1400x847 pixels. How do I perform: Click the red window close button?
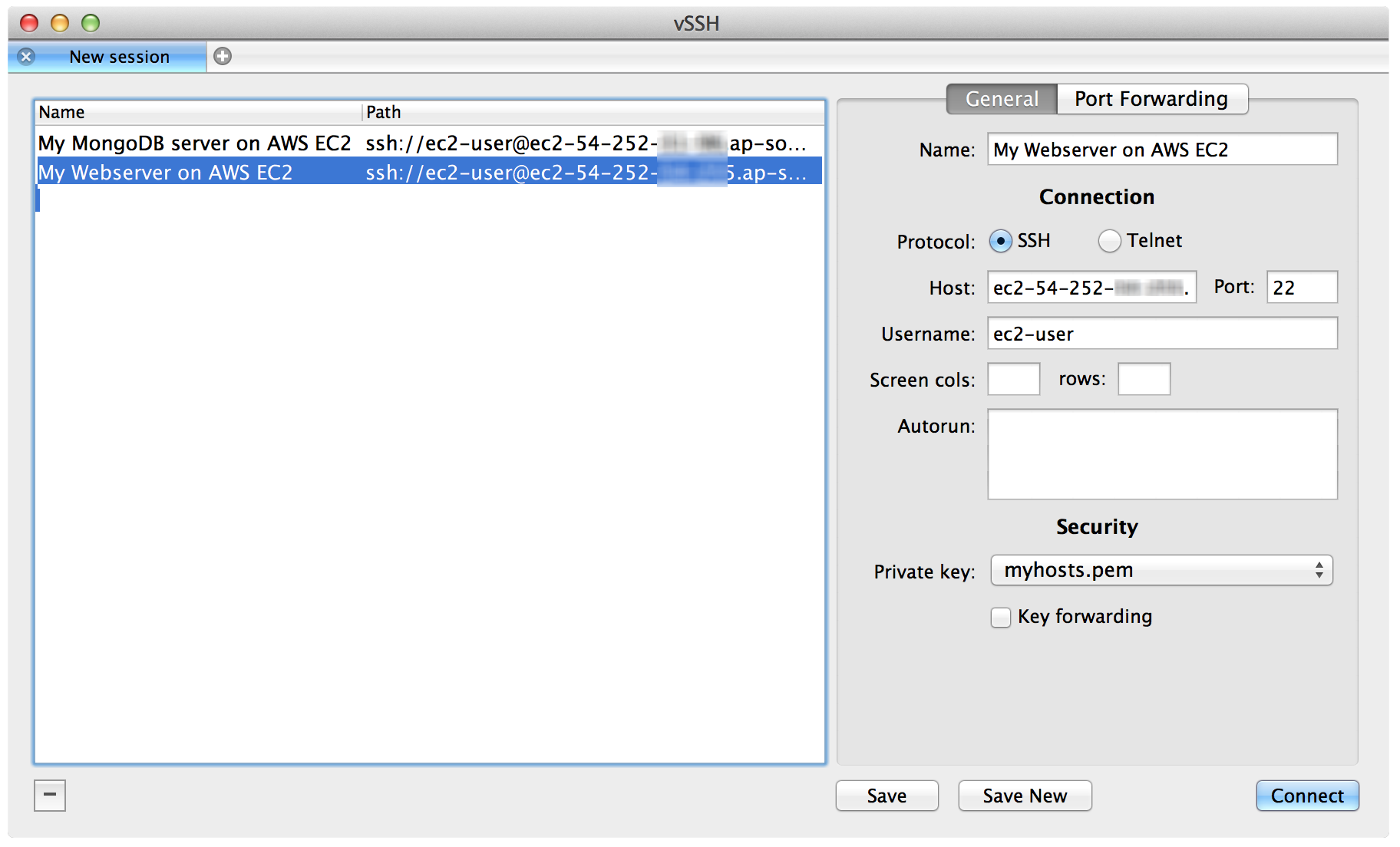point(29,23)
